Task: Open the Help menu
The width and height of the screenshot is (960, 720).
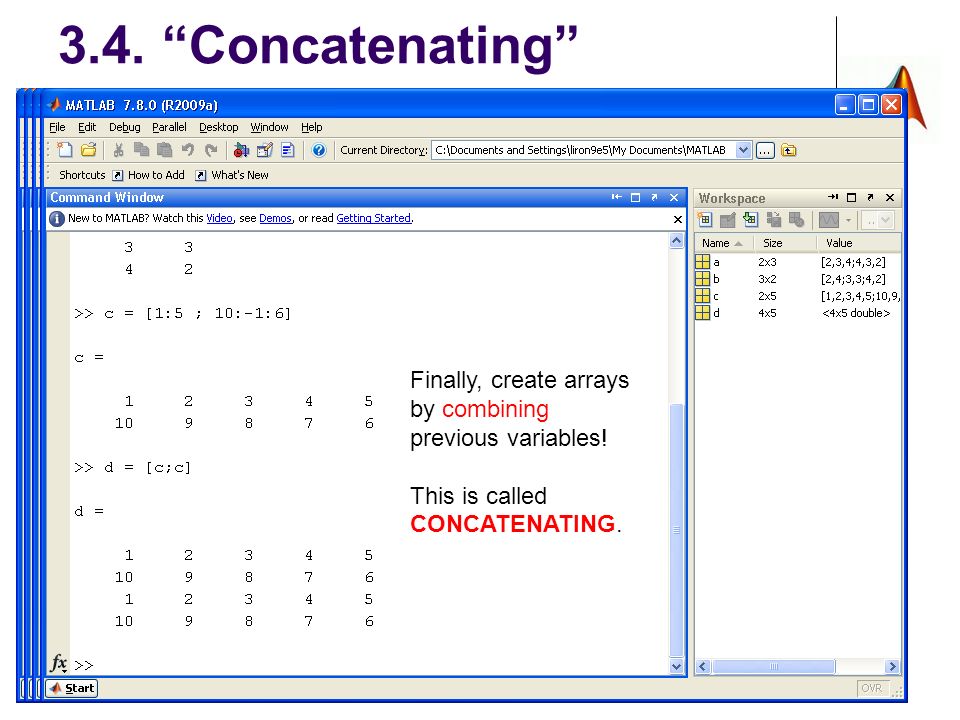Action: point(312,127)
